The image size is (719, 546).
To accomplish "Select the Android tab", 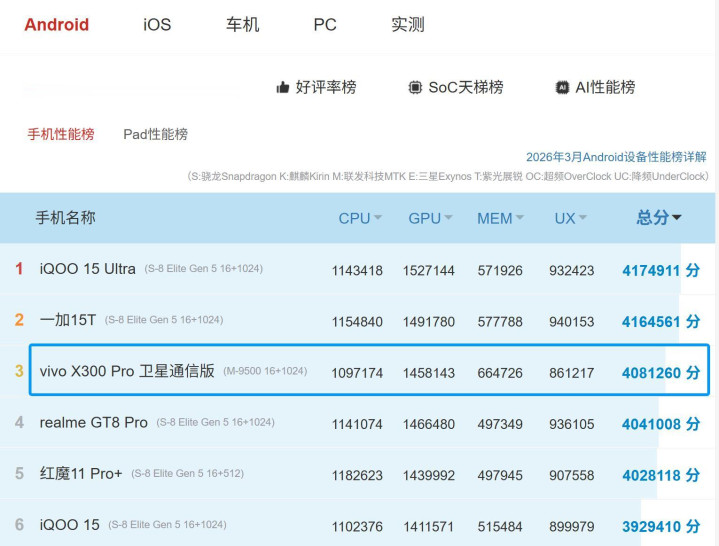I will coord(56,25).
